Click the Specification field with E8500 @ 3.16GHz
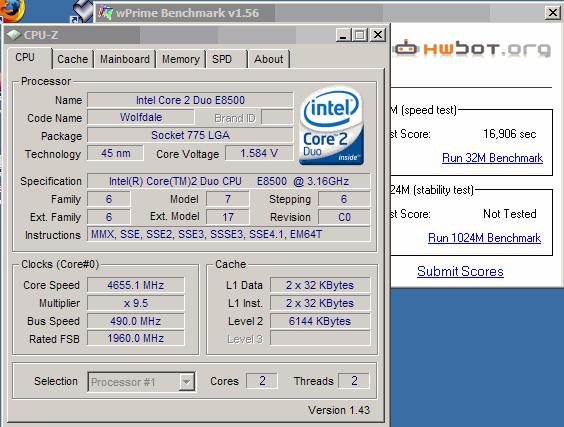The height and width of the screenshot is (427, 564). click(229, 181)
